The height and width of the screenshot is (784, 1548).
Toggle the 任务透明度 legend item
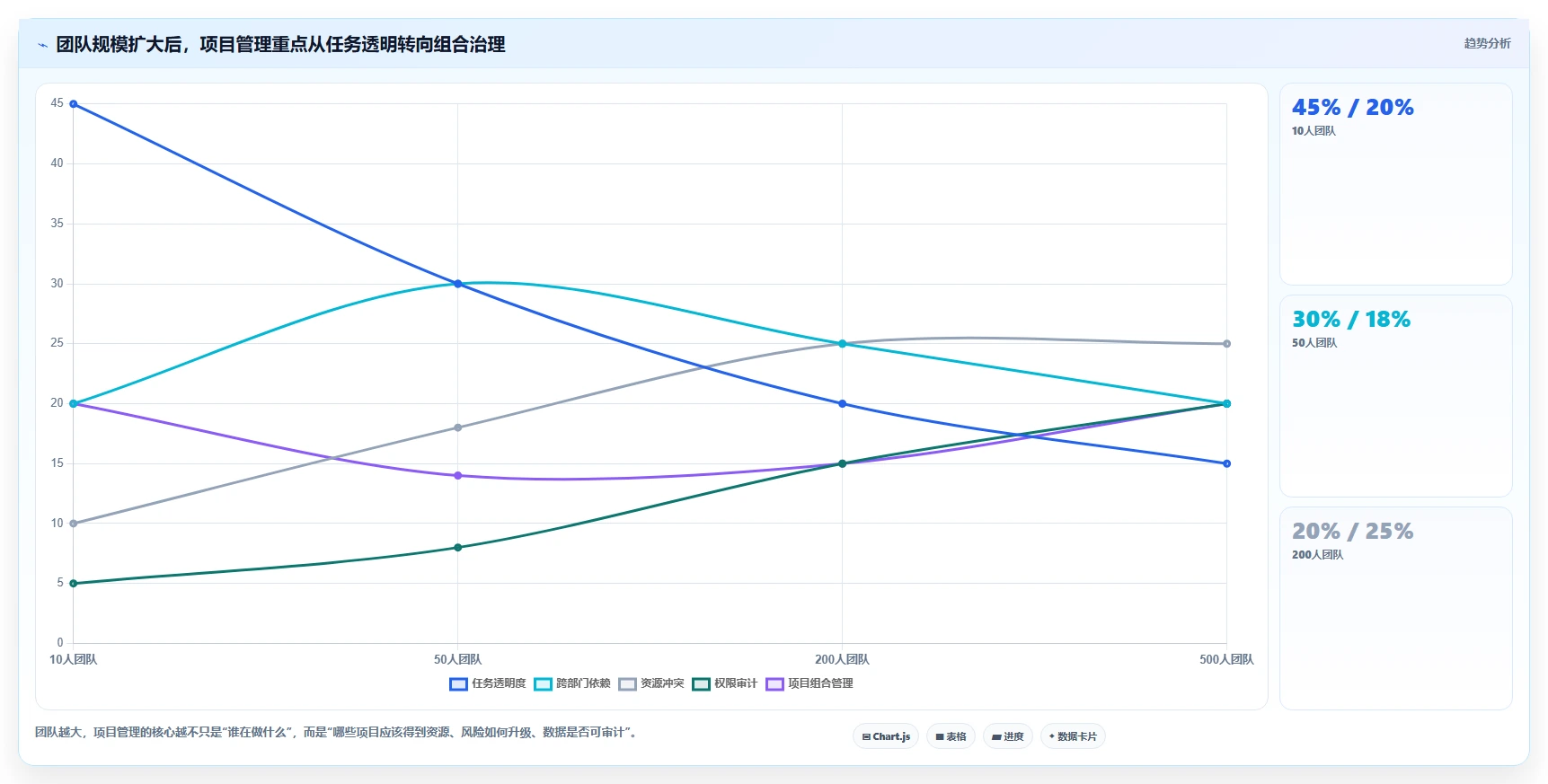pyautogui.click(x=488, y=683)
